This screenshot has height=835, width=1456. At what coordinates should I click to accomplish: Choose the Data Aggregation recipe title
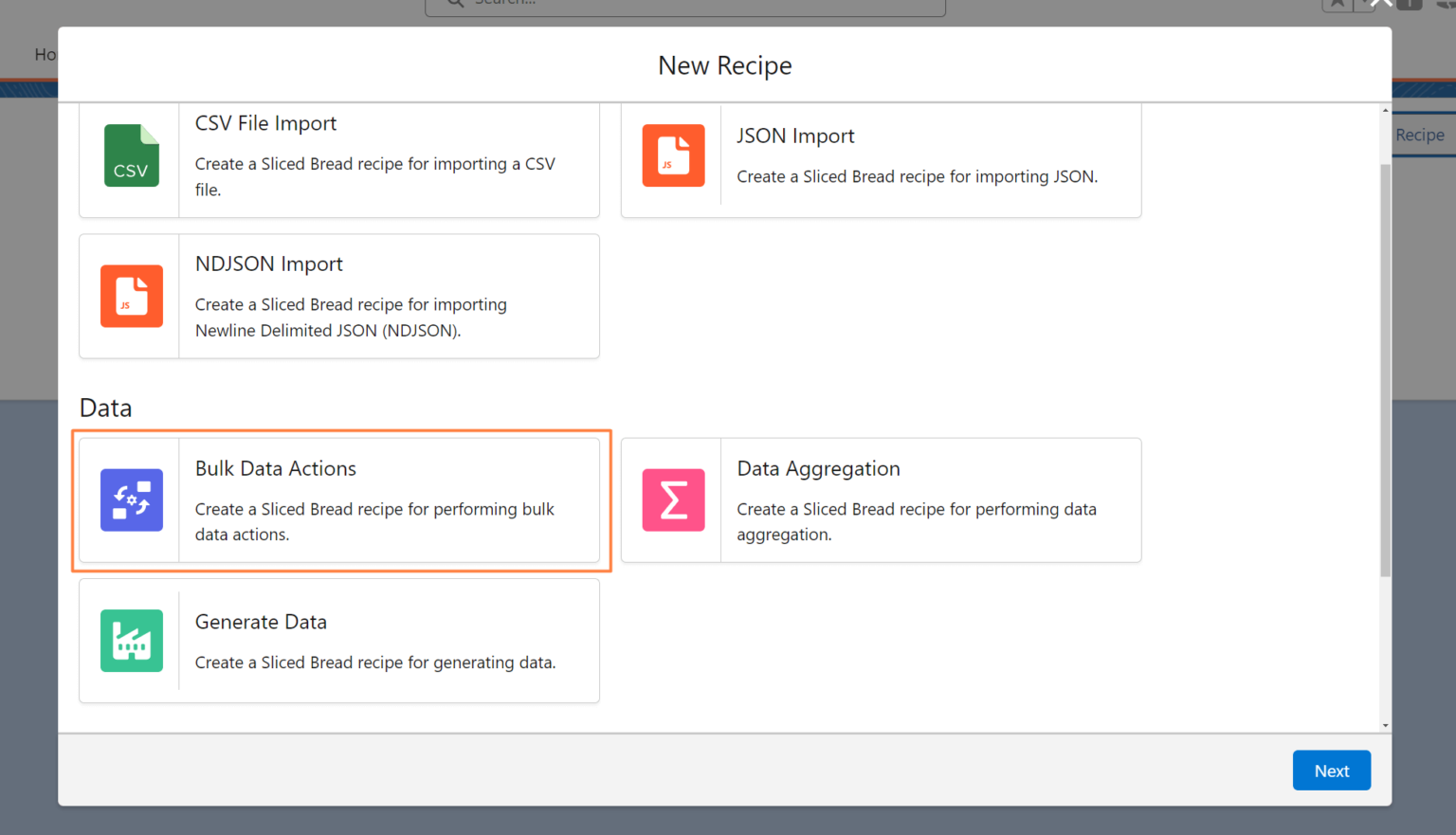pyautogui.click(x=818, y=468)
